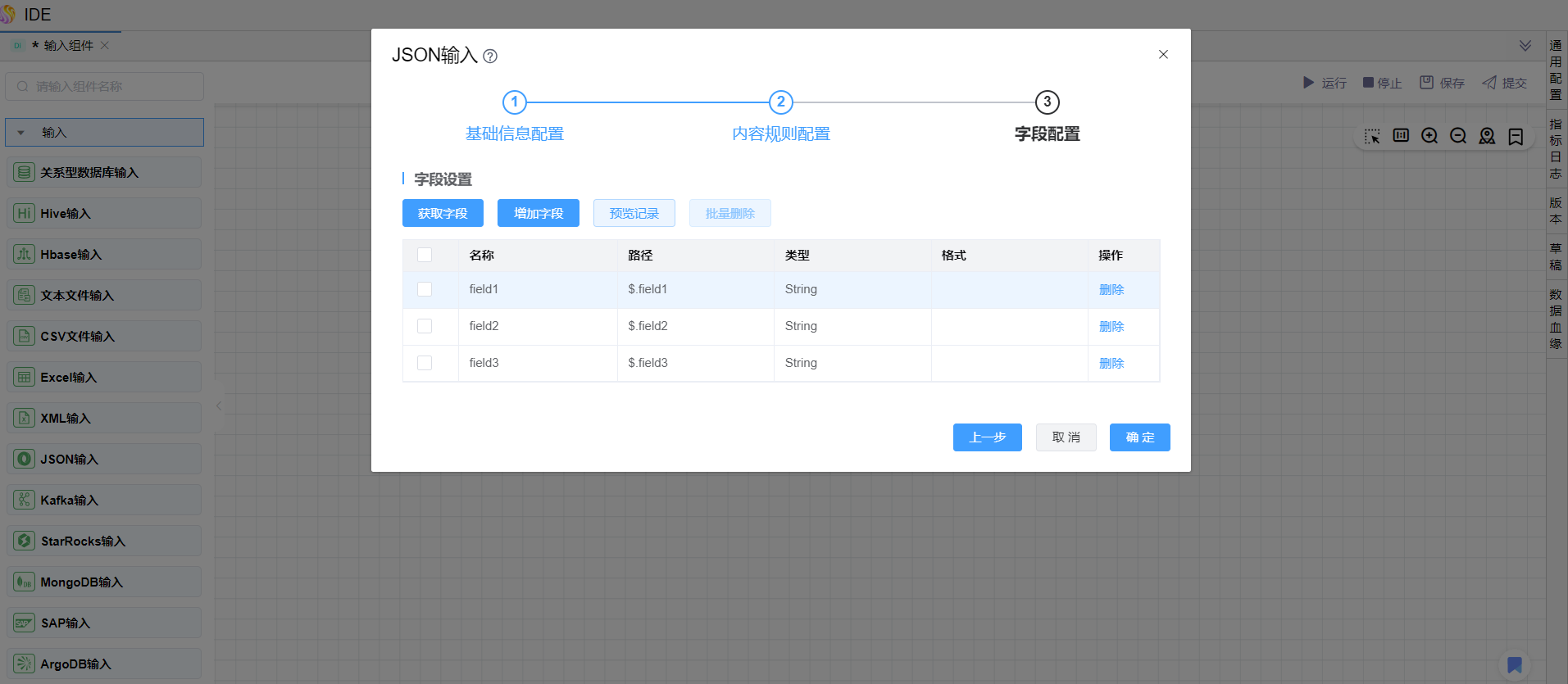Click the 获取字段 button

pos(443,213)
